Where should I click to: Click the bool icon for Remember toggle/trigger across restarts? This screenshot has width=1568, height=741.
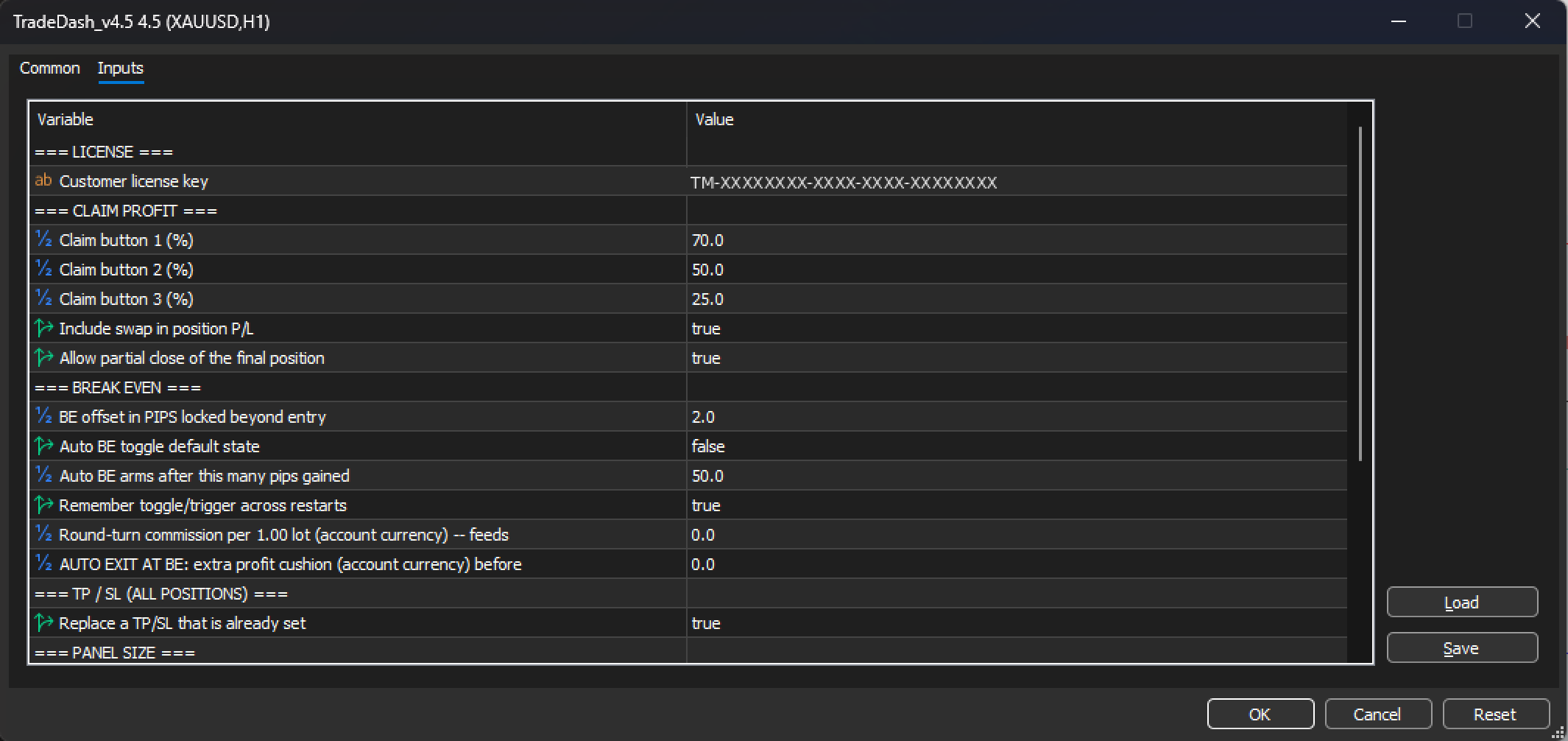click(44, 505)
